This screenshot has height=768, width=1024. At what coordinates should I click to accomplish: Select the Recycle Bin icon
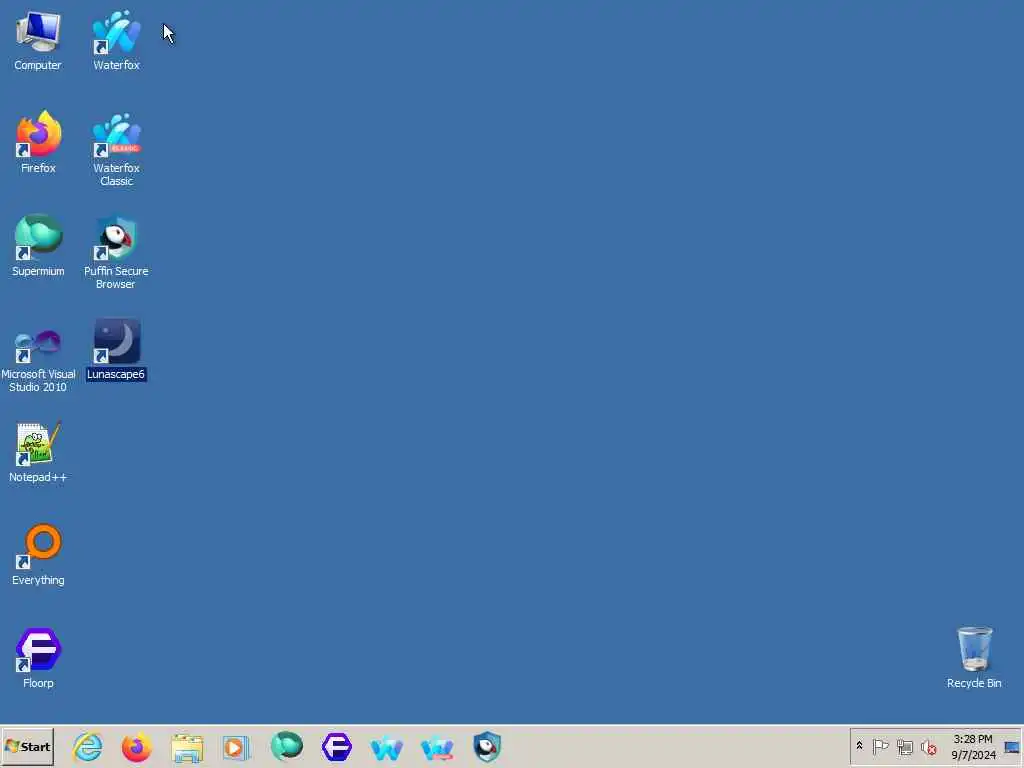pos(974,657)
